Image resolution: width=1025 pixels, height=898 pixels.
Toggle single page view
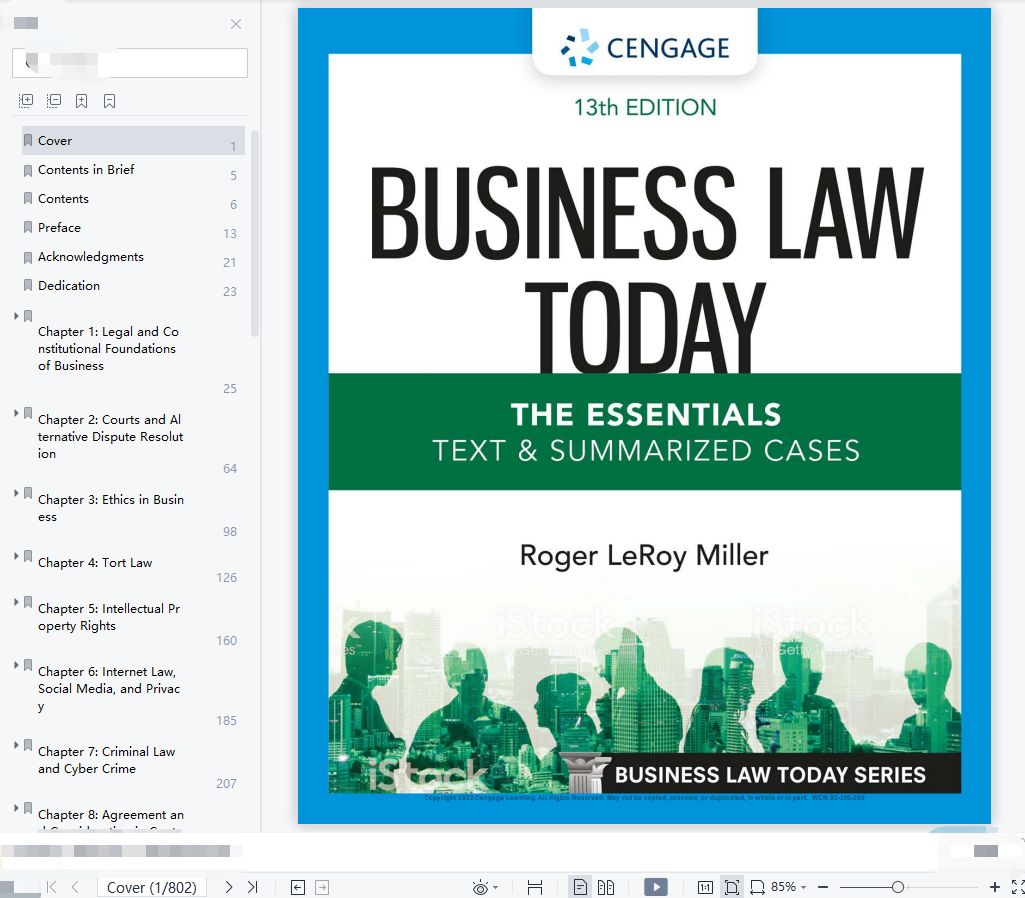click(580, 887)
